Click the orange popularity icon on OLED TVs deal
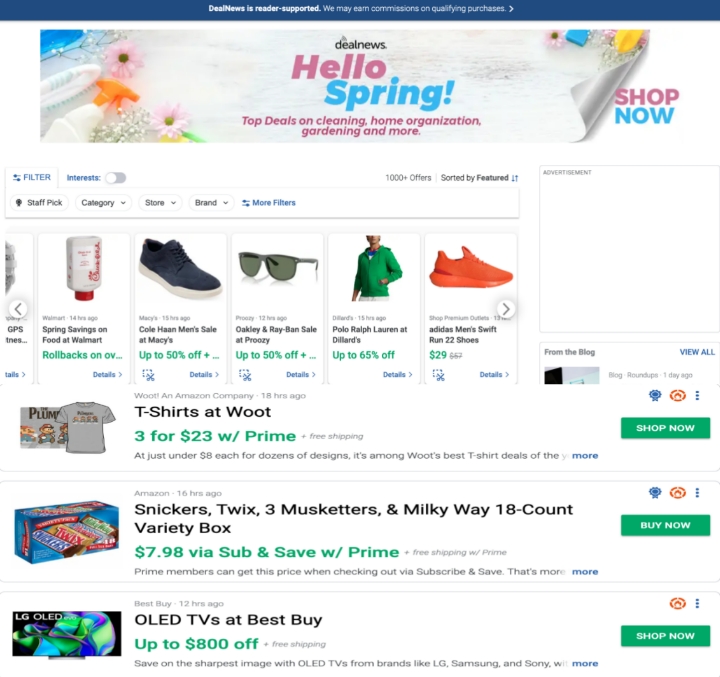Viewport: 720px width, 677px height. 677,603
